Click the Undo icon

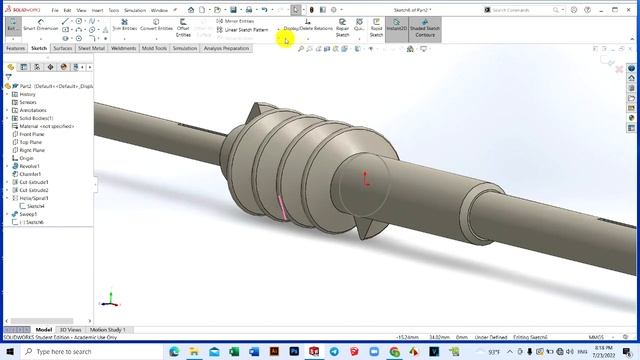coord(264,10)
